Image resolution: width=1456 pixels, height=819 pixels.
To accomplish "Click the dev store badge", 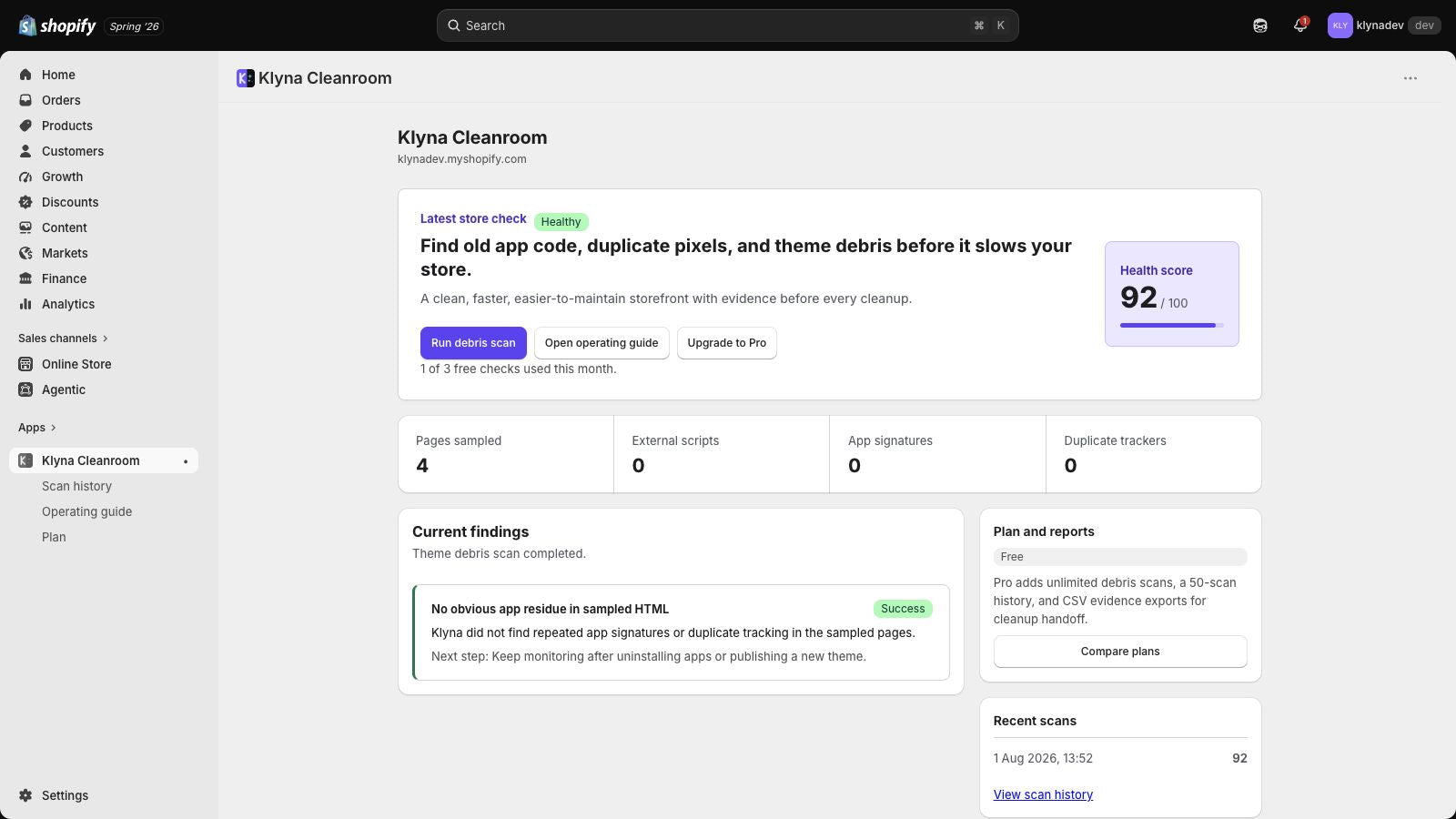I will coord(1424,25).
